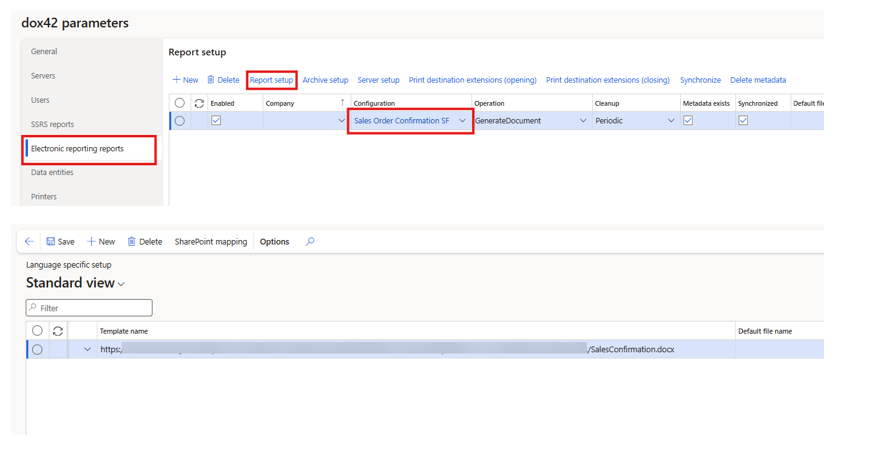Expand the Standard view selector
The height and width of the screenshot is (449, 872).
coord(75,283)
